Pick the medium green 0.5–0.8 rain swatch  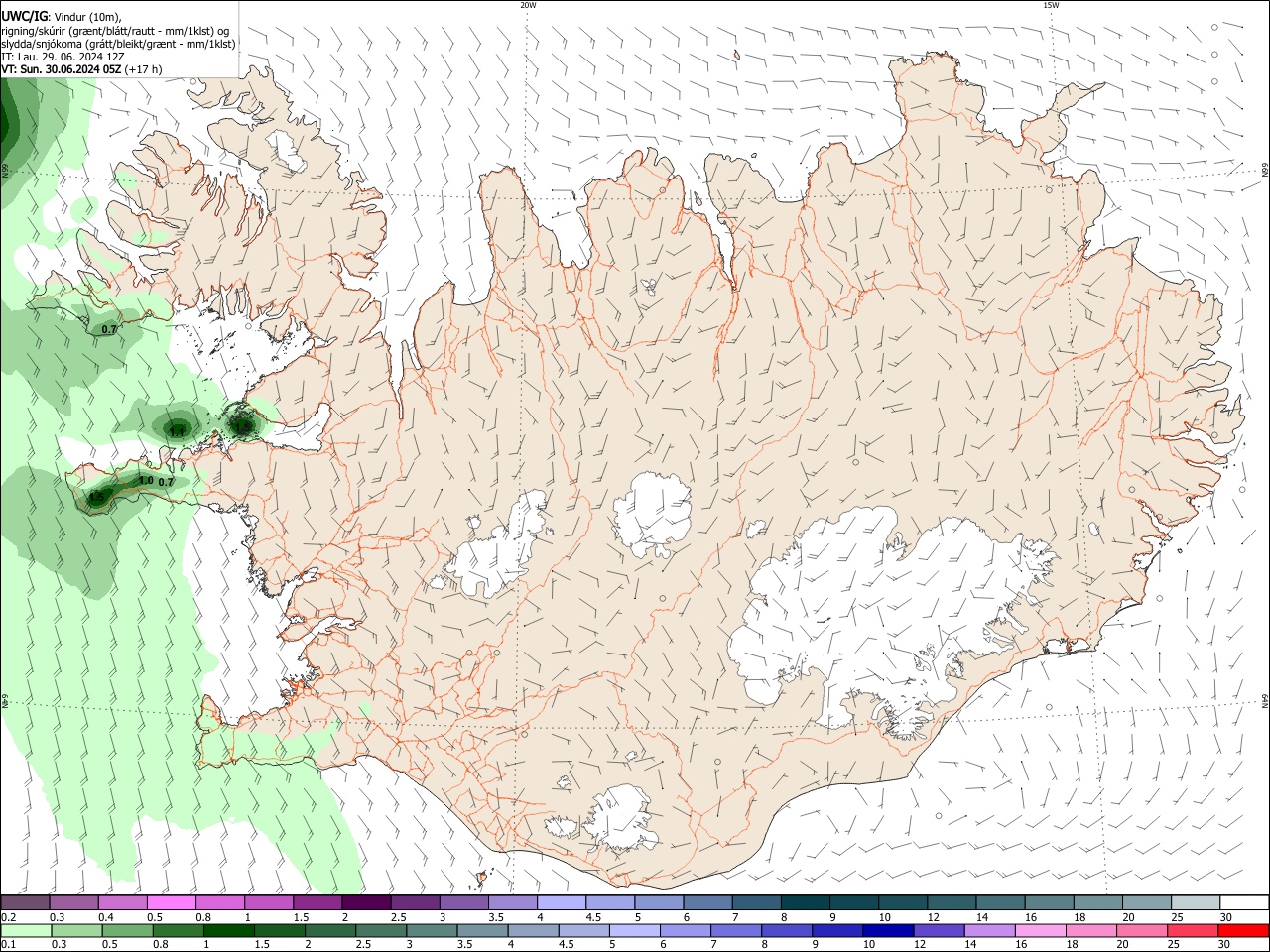coord(126,931)
